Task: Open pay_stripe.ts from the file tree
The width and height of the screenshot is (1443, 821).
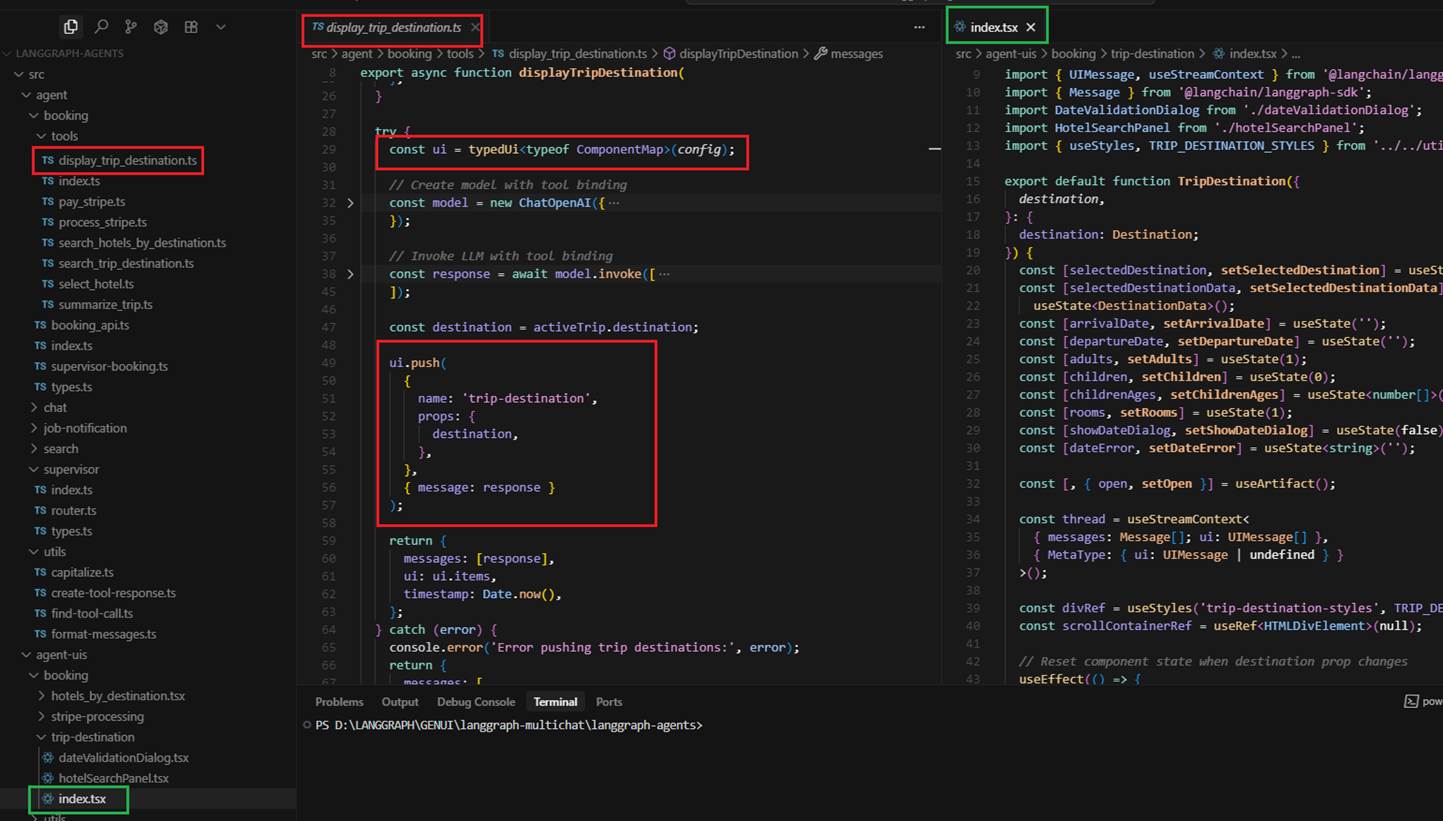Action: tap(91, 202)
